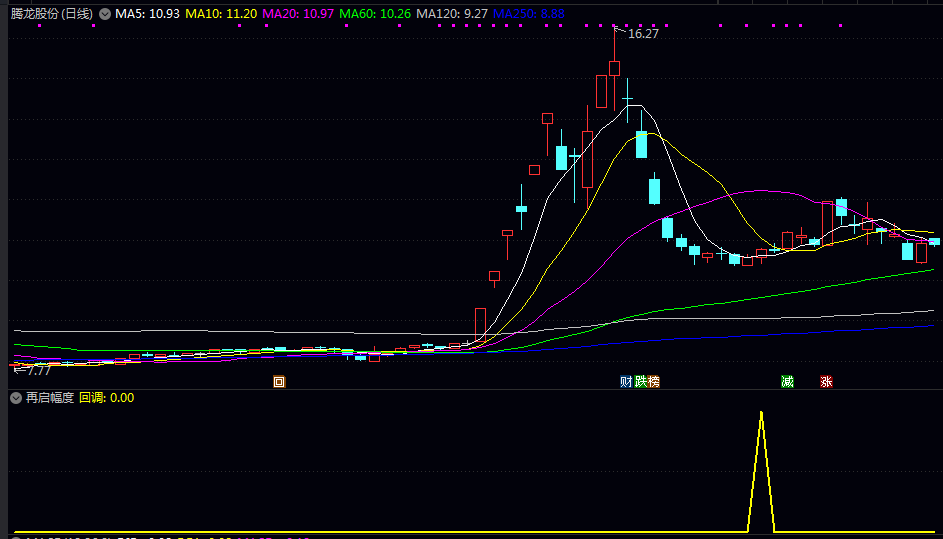The image size is (943, 539).
Task: Click the green 减 marker icon
Action: (787, 381)
